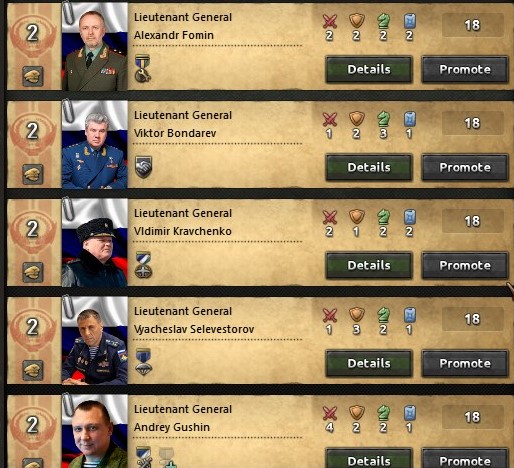Click Vyacheslav Selevestorov's paratrooper medal trait icon

tap(143, 362)
